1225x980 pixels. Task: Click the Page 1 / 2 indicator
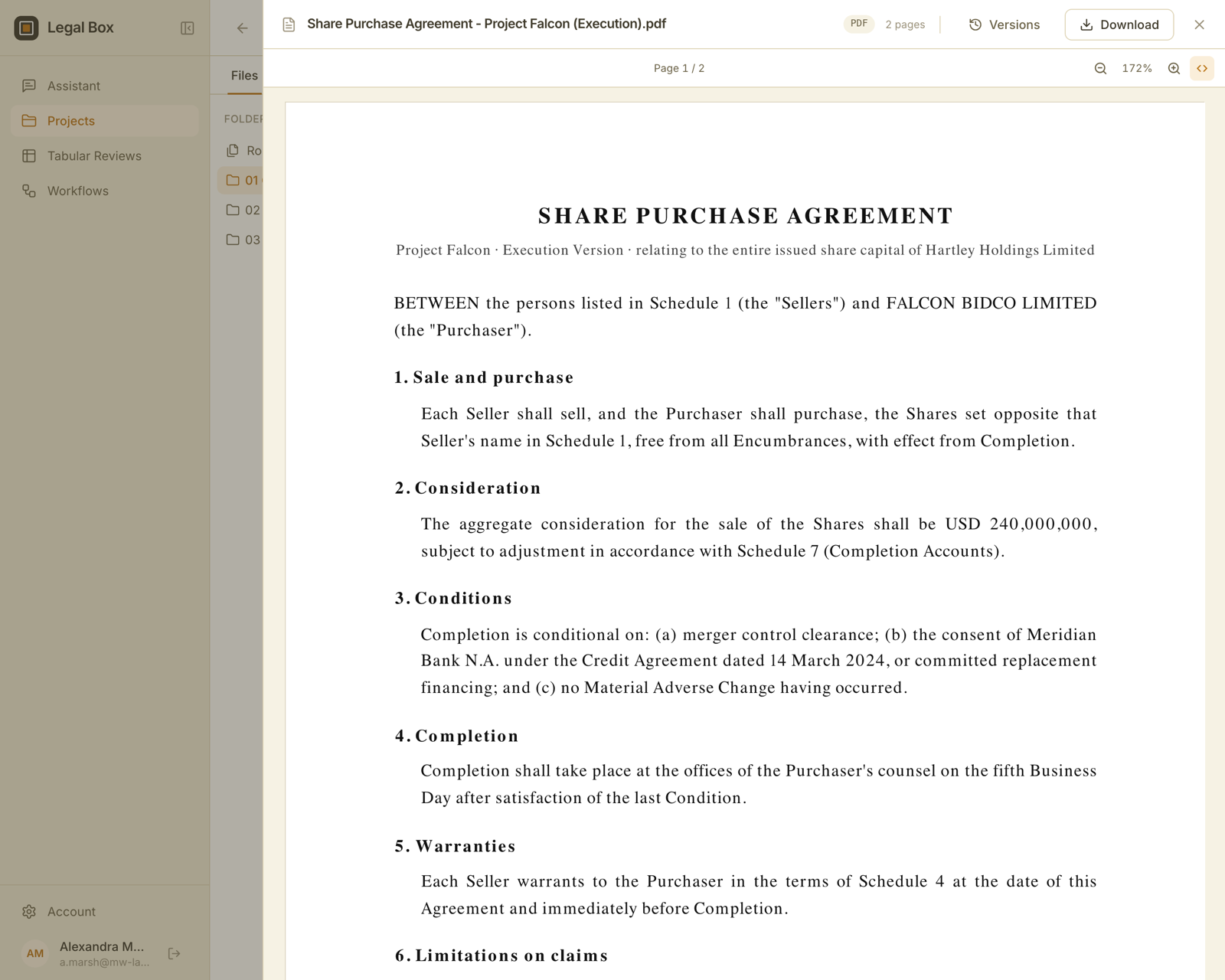point(679,68)
